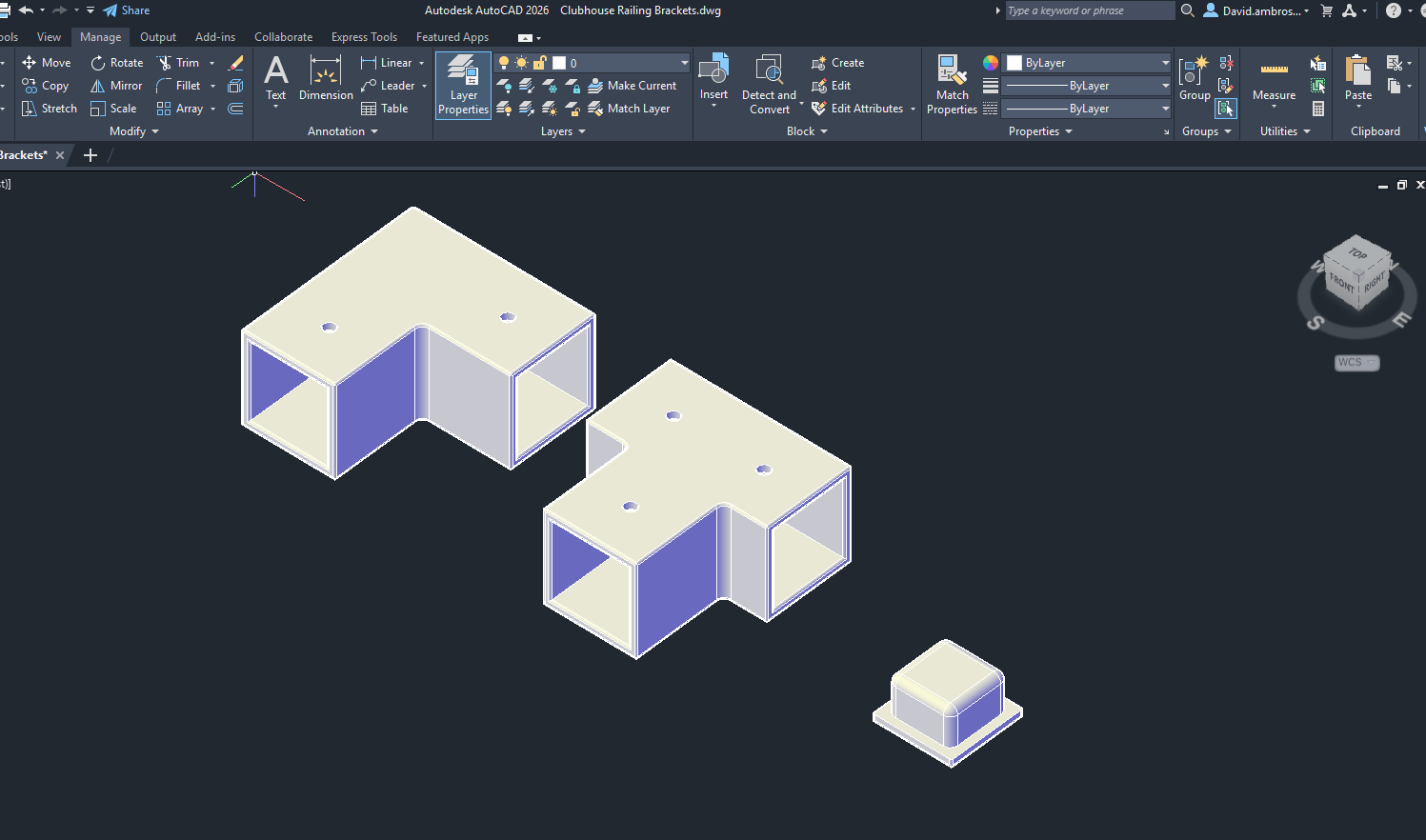This screenshot has height=840, width=1426.
Task: Click the Erase tool icon
Action: click(x=236, y=63)
